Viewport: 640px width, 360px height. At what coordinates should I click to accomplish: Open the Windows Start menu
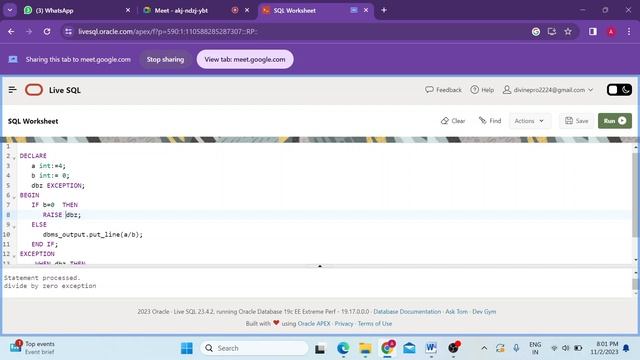[187, 348]
